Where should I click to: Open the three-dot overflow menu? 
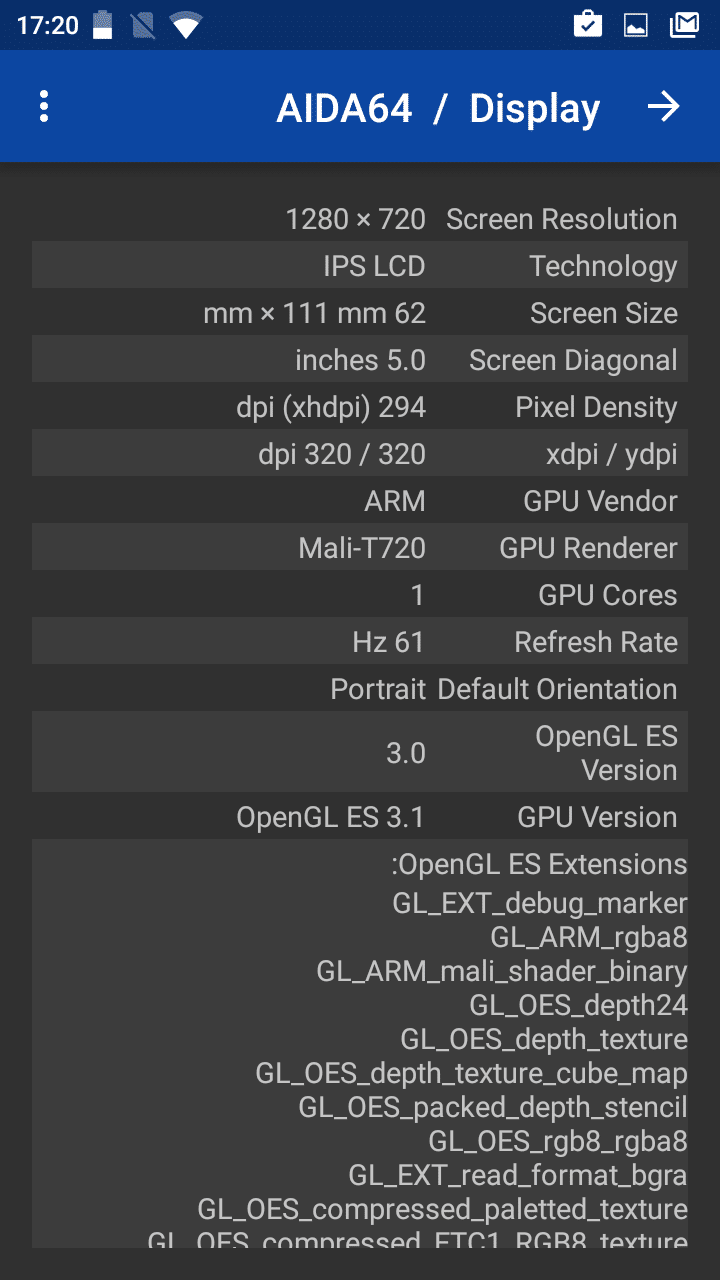(44, 107)
